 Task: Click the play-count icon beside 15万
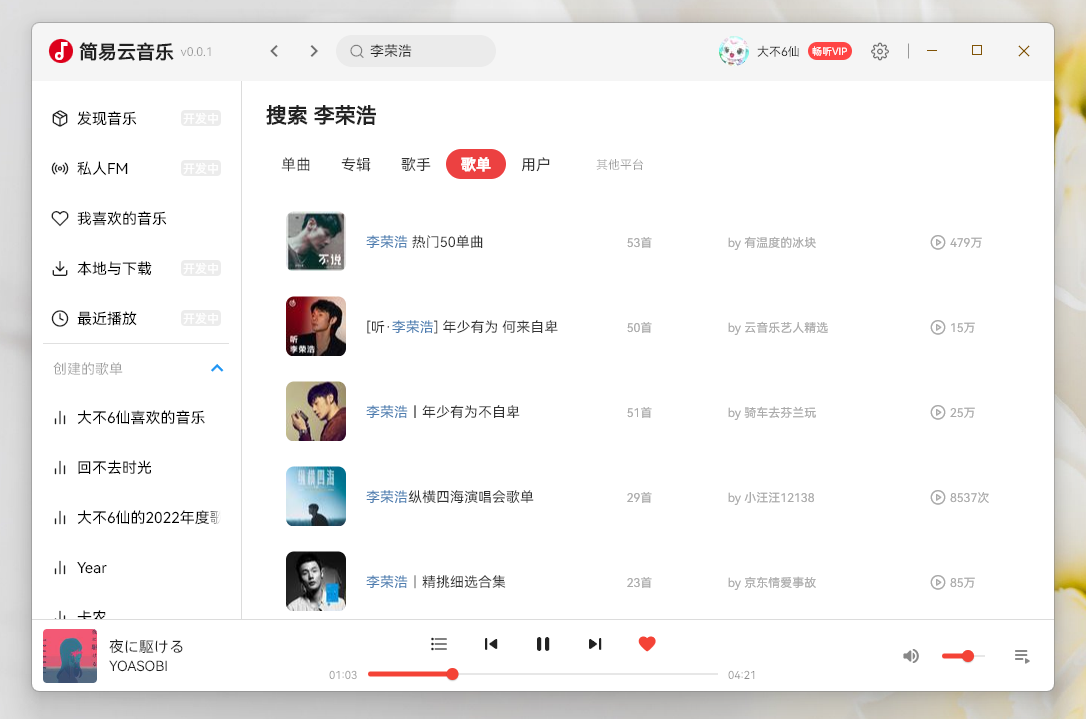pyautogui.click(x=937, y=328)
